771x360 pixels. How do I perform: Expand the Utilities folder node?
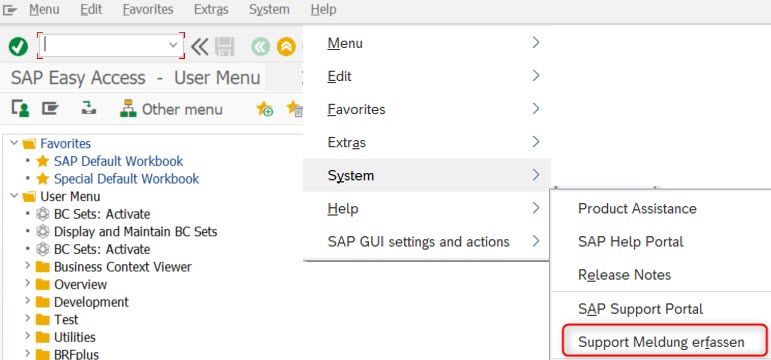coord(28,337)
